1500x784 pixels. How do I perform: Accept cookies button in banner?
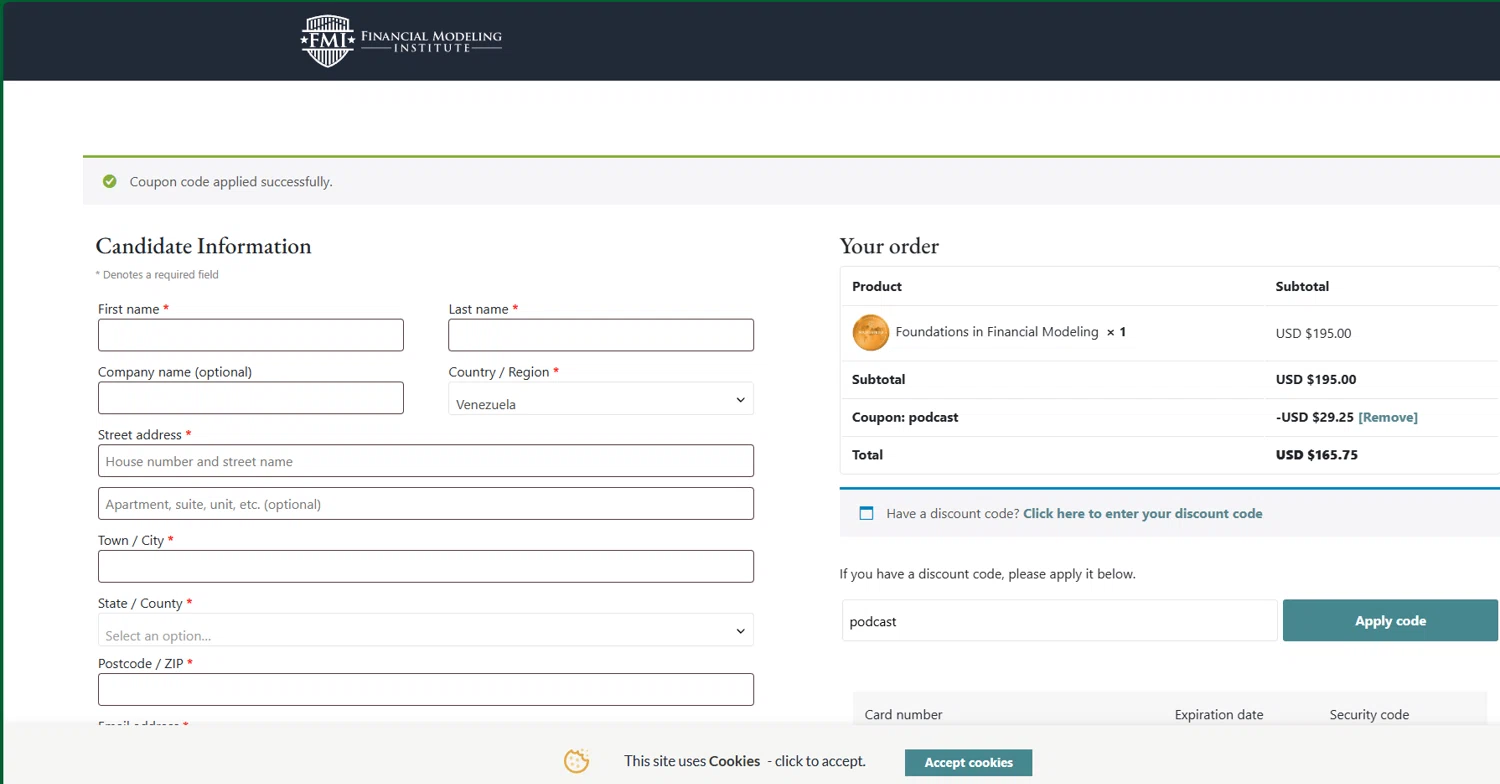(x=968, y=762)
